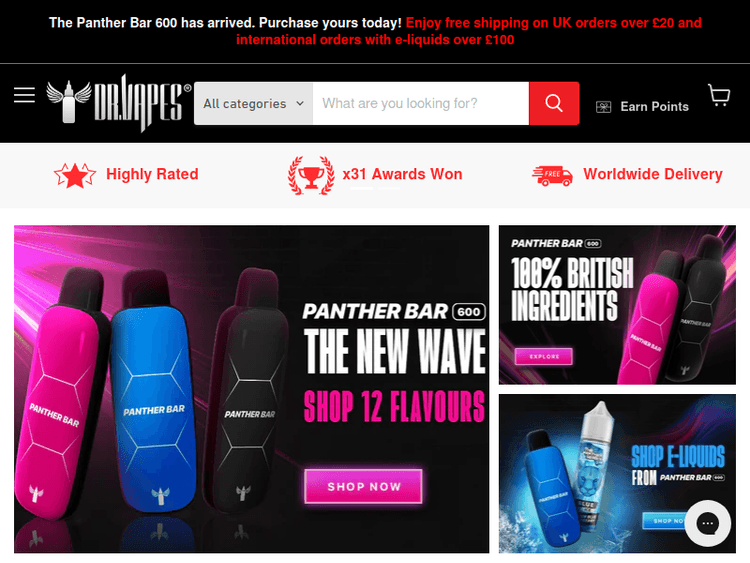Click the pink SHOP NOW button
The image size is (750, 563).
click(364, 486)
